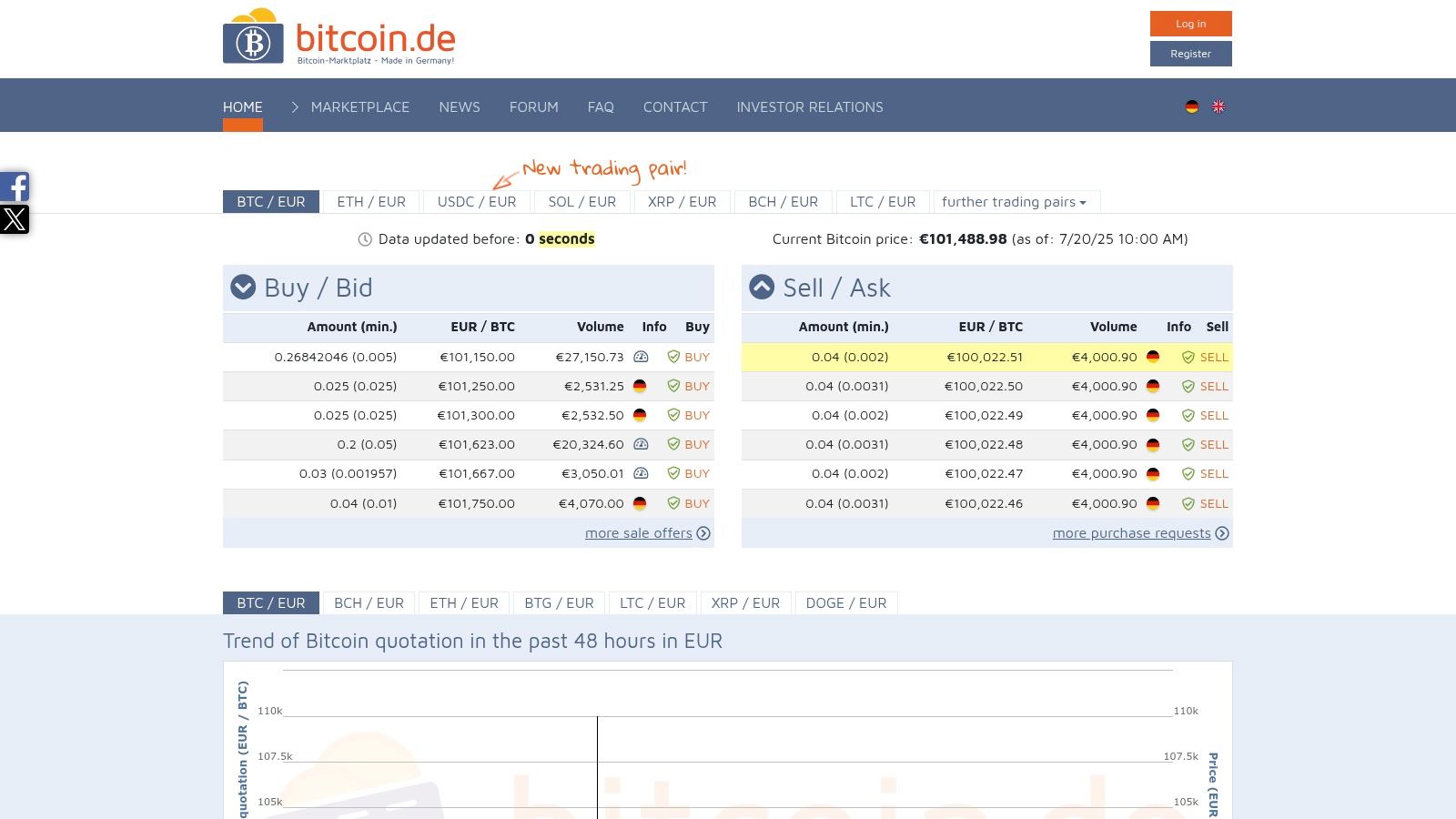Expand the further trading pairs dropdown
The width and height of the screenshot is (1456, 819).
[x=1016, y=202]
